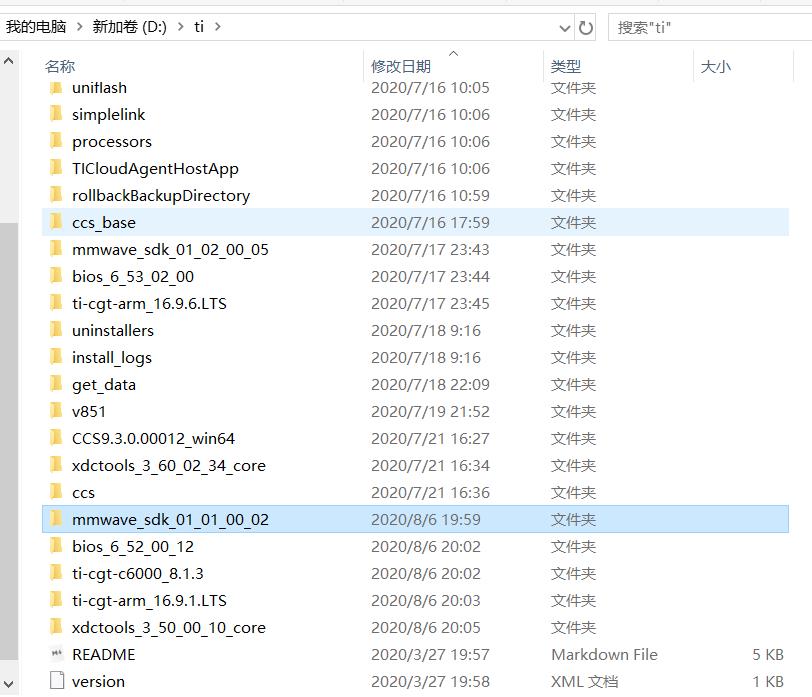Click the navigation pane scroll up arrow
Image resolution: width=812 pixels, height=697 pixels.
pyautogui.click(x=8, y=61)
